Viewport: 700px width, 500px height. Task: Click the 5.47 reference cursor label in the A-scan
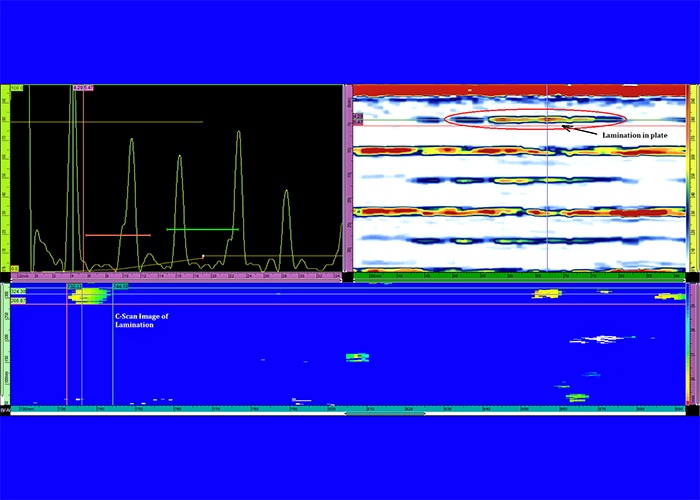88,88
